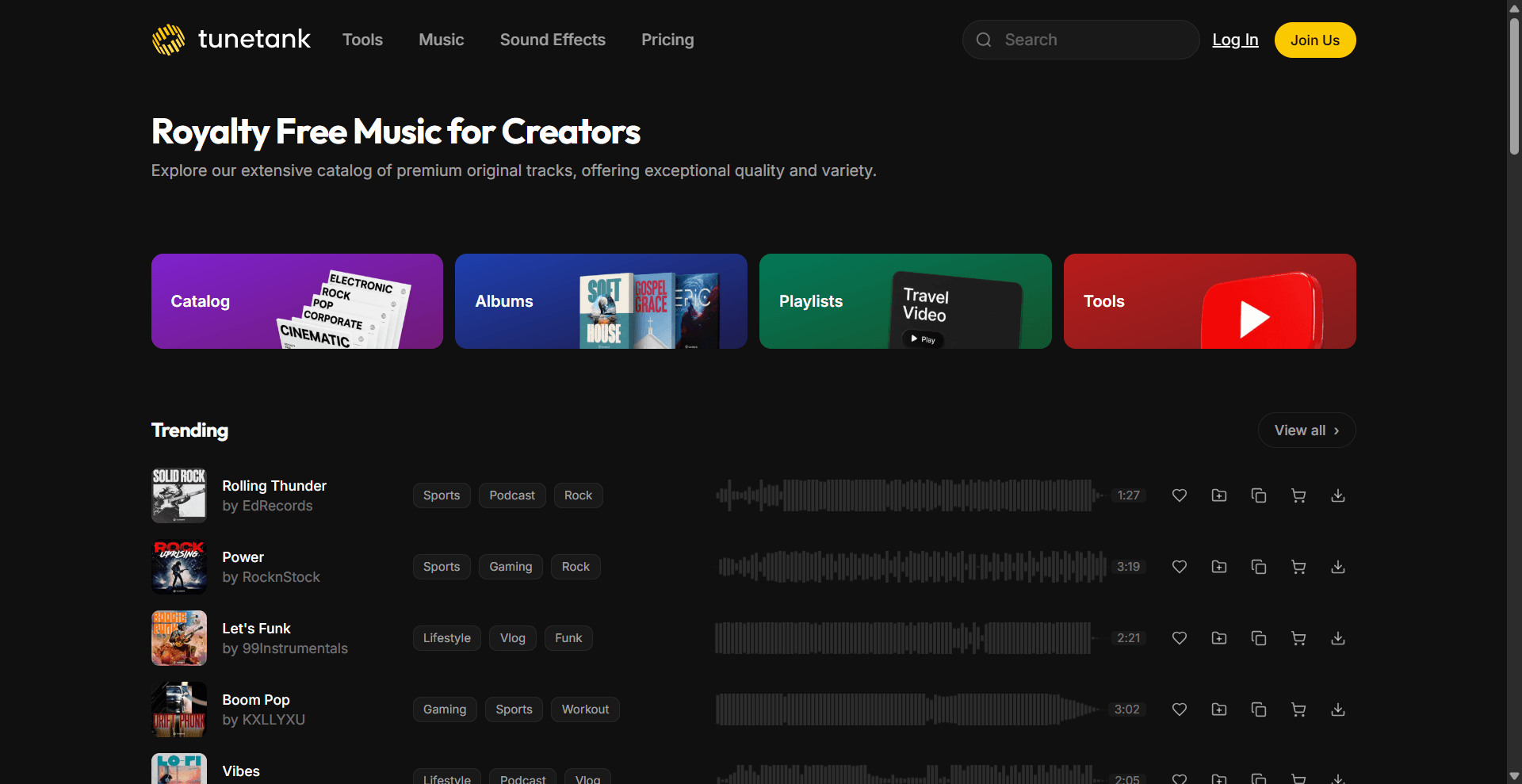Open the Albums card
Screen dimensions: 1522x784
(601, 301)
